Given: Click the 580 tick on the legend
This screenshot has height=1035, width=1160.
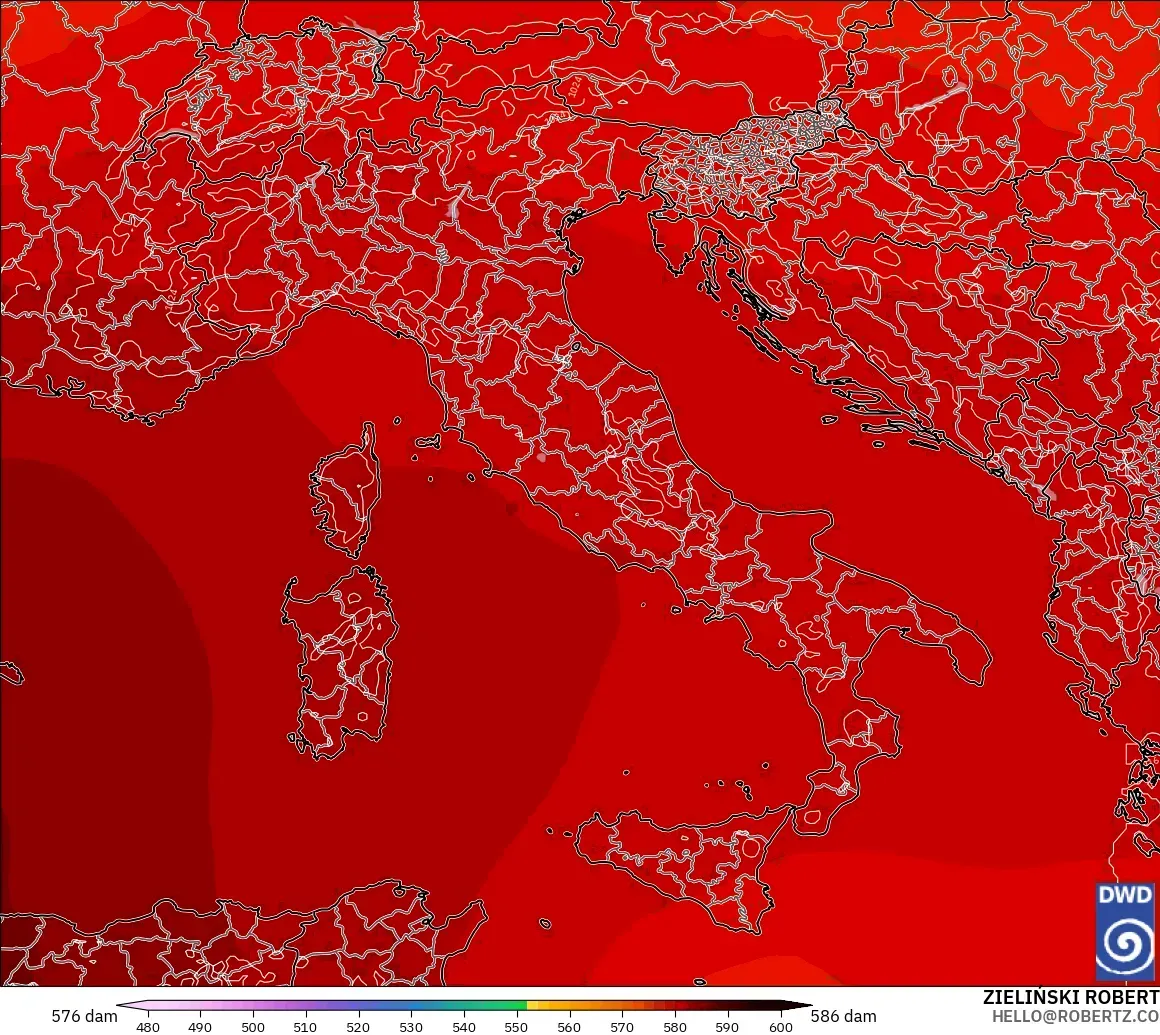Looking at the screenshot, I should click(675, 1027).
